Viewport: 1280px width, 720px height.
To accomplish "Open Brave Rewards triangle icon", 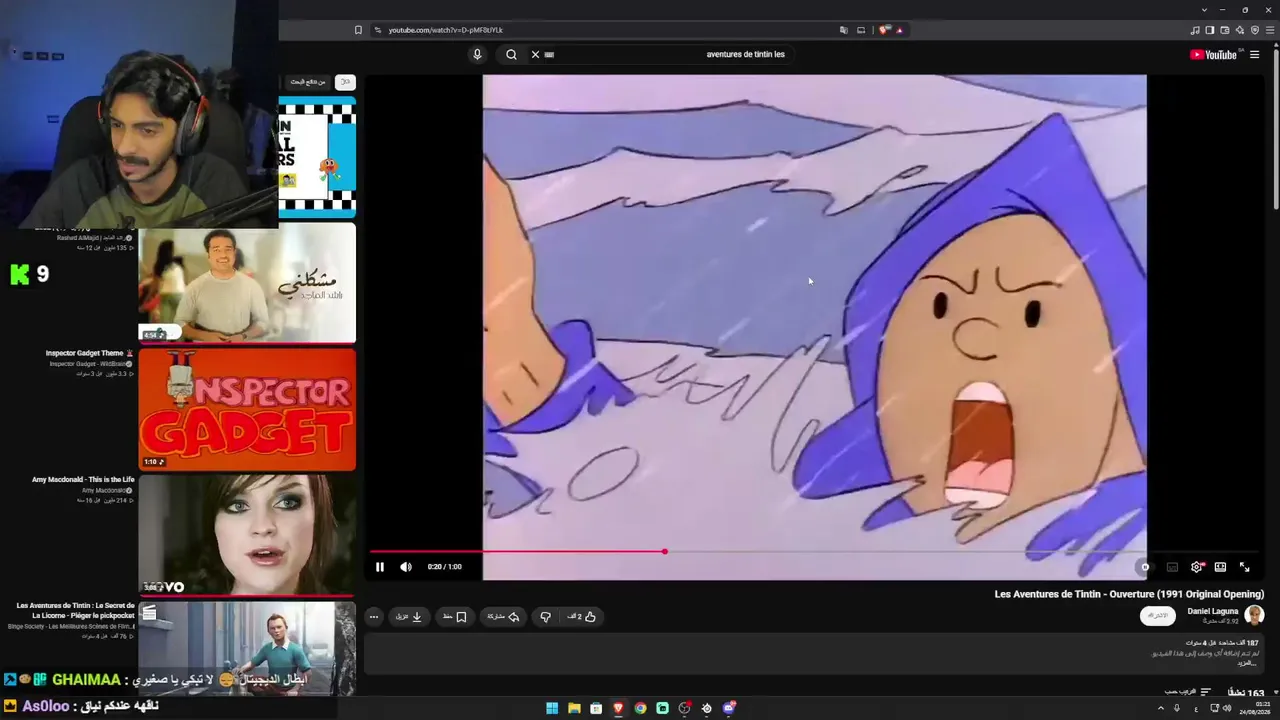I will point(900,30).
